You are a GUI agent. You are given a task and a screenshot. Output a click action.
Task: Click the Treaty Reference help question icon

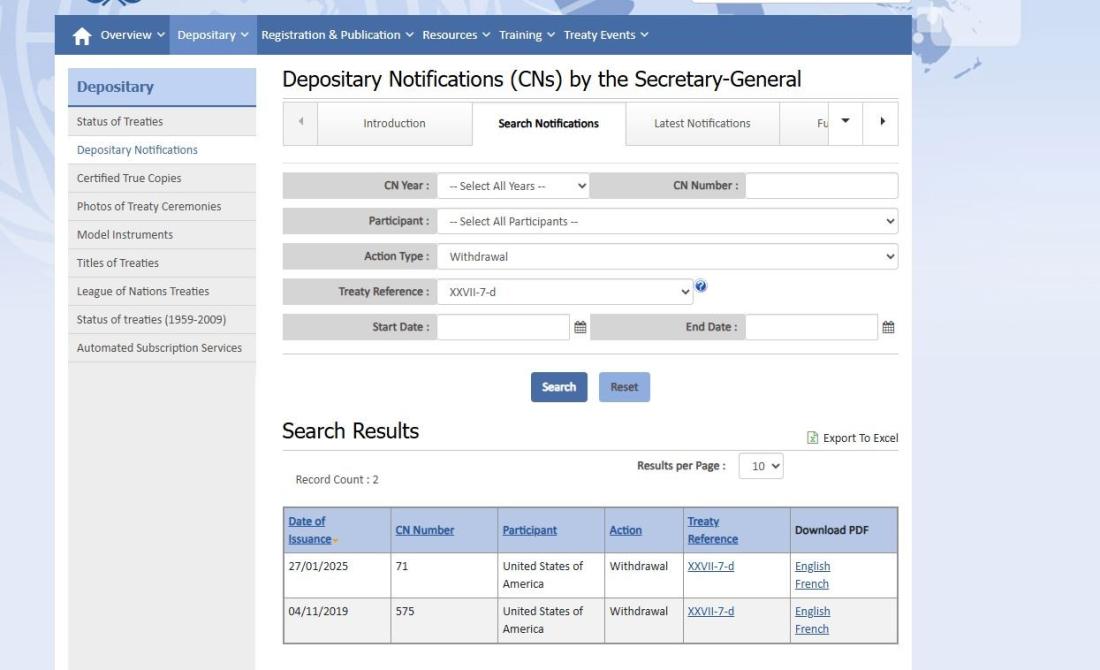[701, 286]
